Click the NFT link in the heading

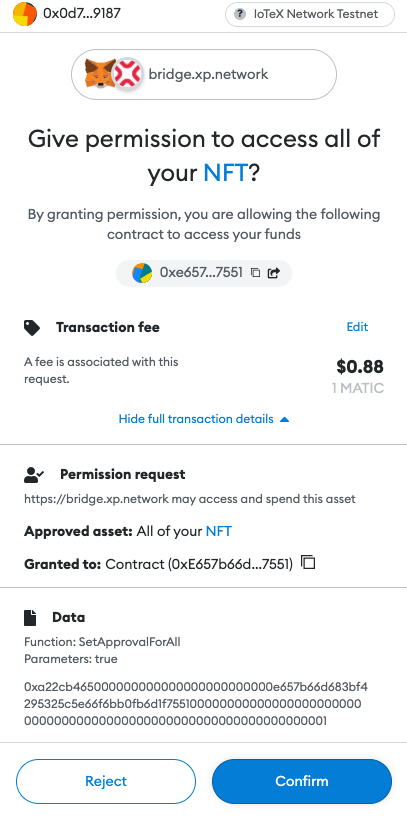pos(225,173)
